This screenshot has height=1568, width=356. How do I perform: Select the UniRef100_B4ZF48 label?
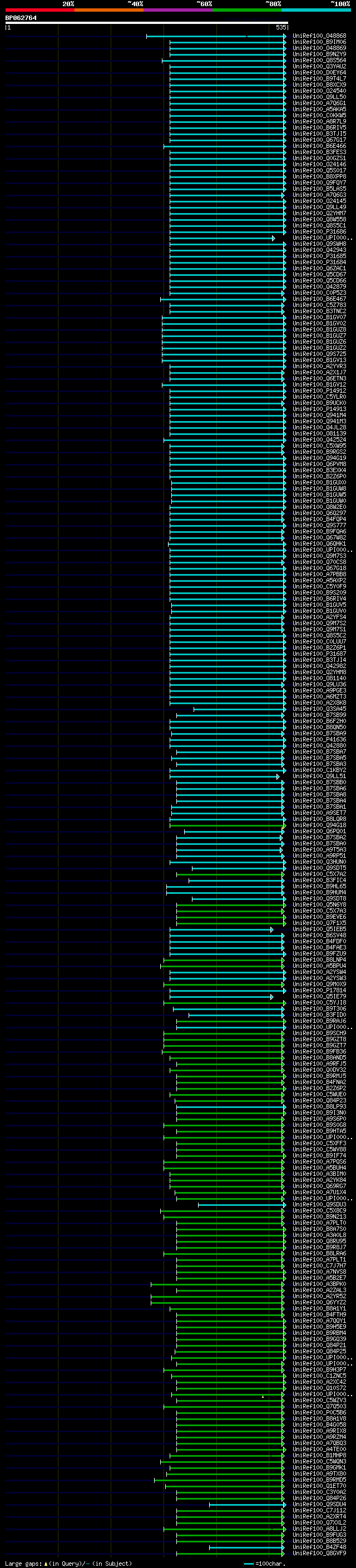click(319, 1547)
